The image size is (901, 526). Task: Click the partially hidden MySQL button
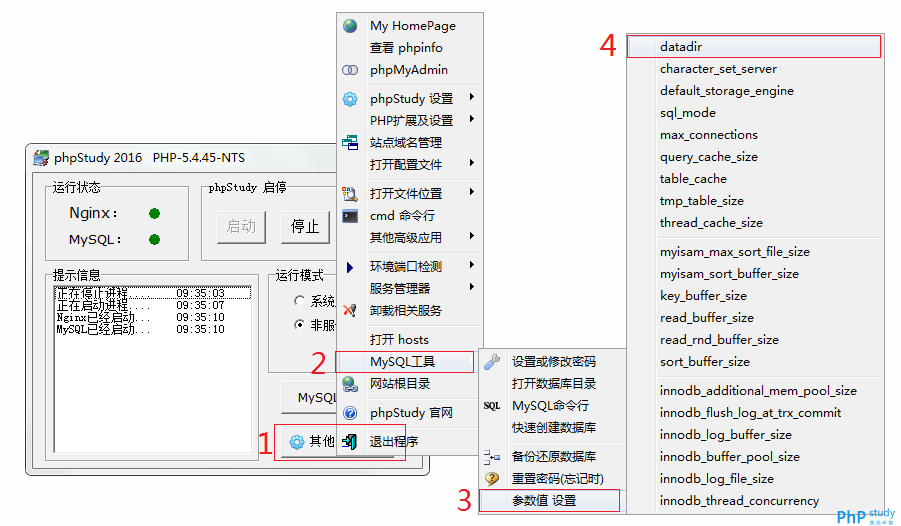click(309, 397)
